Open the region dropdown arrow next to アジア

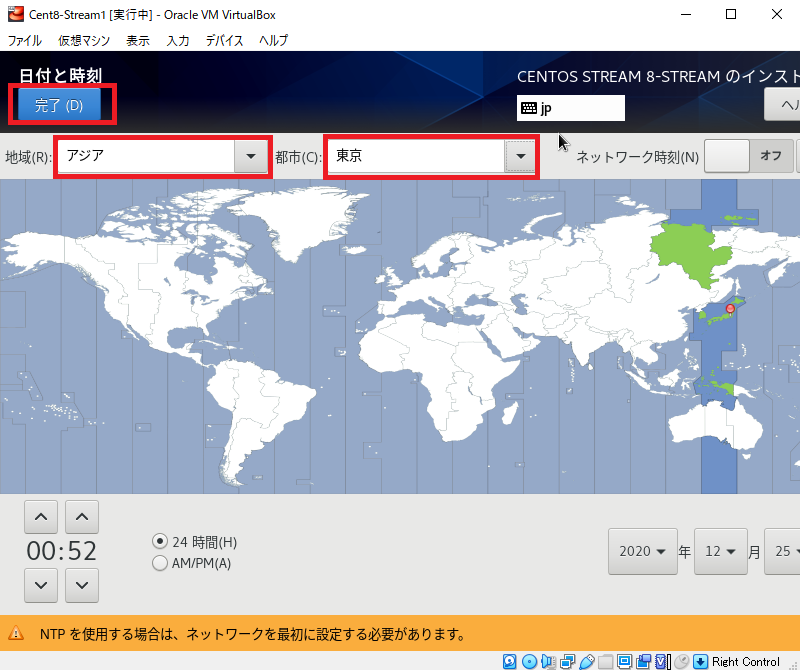[251, 156]
